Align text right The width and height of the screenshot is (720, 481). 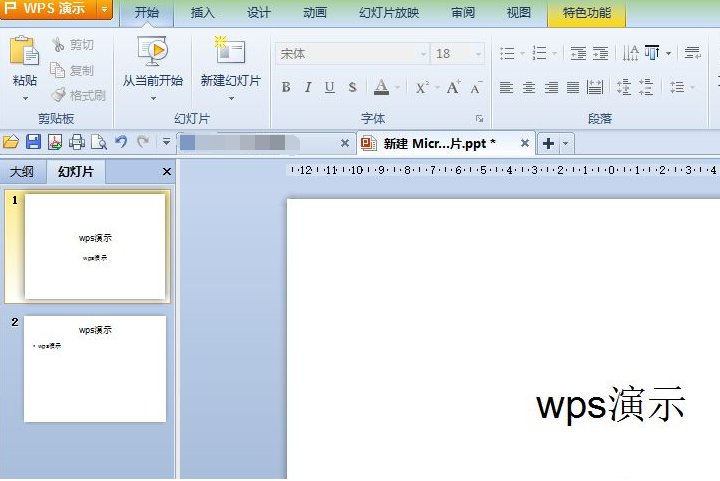click(x=551, y=87)
